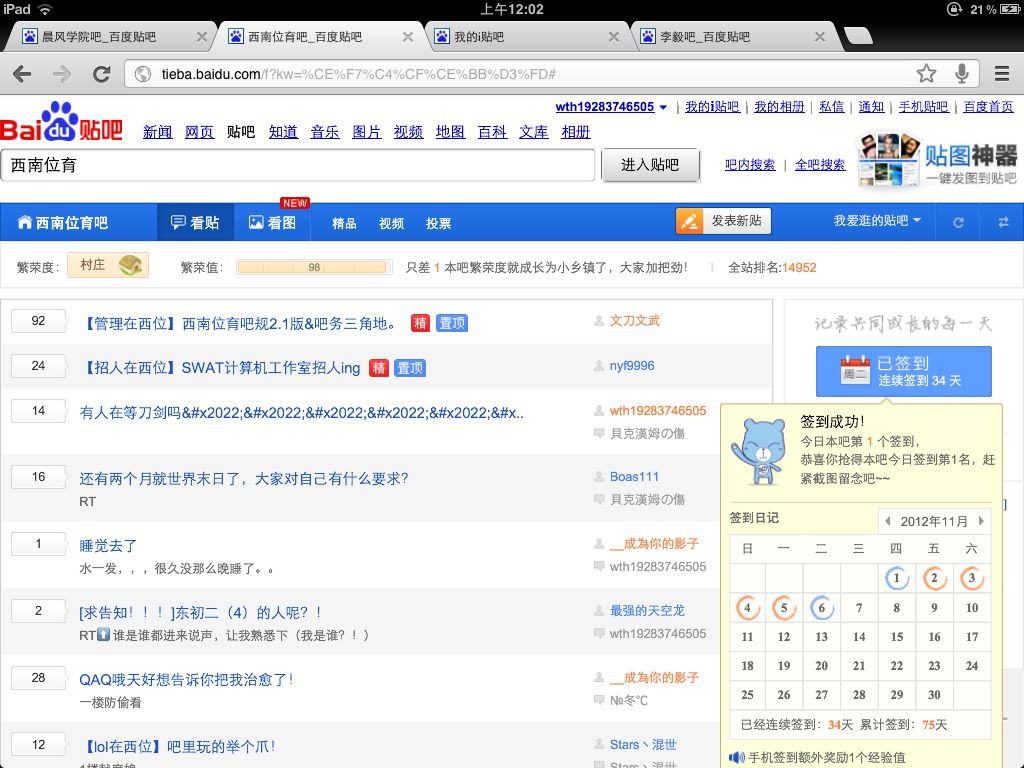Open the post 睡觉去了
1024x768 pixels.
click(x=108, y=545)
